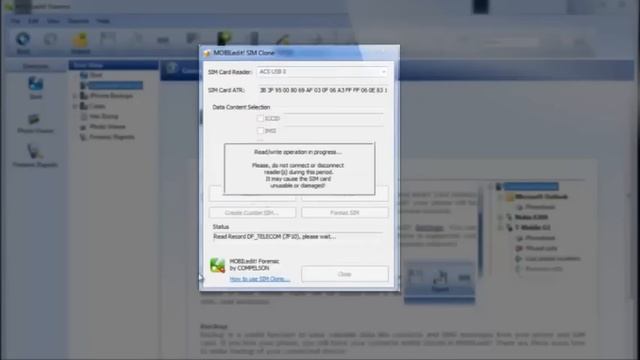
Task: Open Photo Viewer from left sidebar icon
Action: pyautogui.click(x=34, y=119)
